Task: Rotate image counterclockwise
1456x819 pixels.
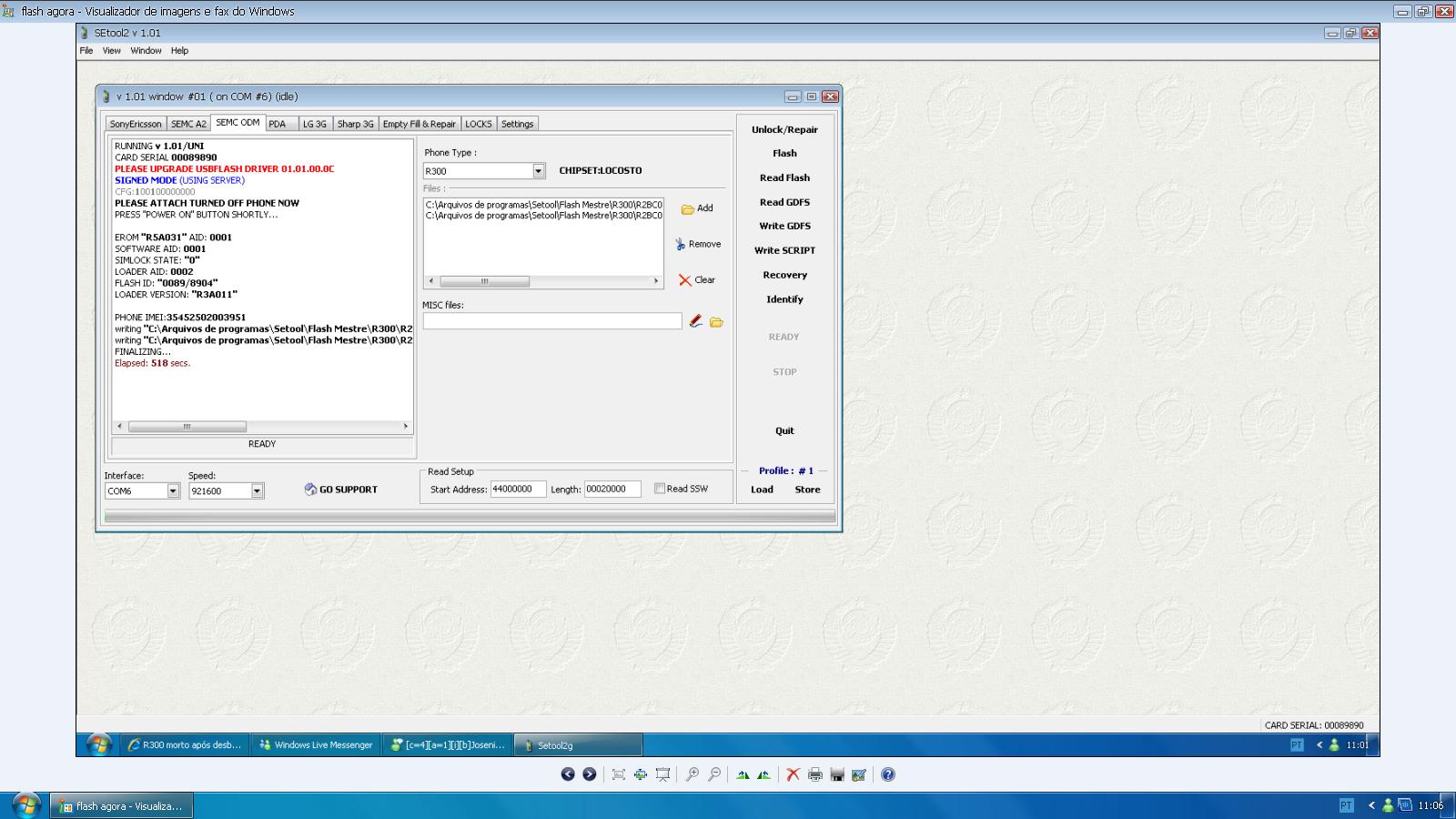Action: point(764,774)
